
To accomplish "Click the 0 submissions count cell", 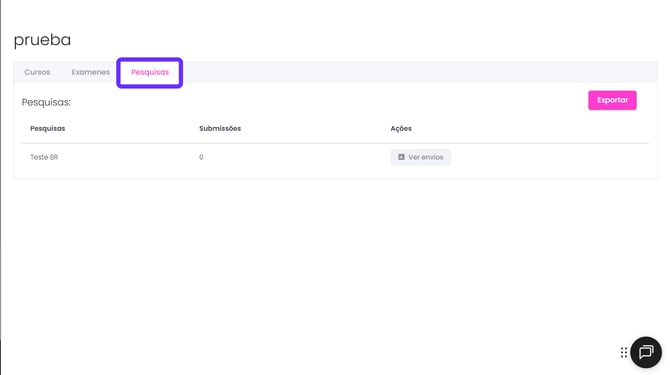I will [x=201, y=157].
